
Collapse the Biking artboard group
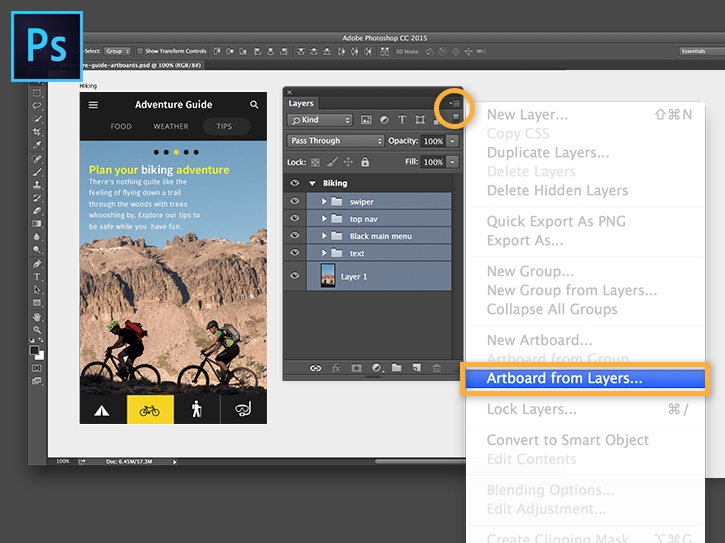[x=312, y=184]
